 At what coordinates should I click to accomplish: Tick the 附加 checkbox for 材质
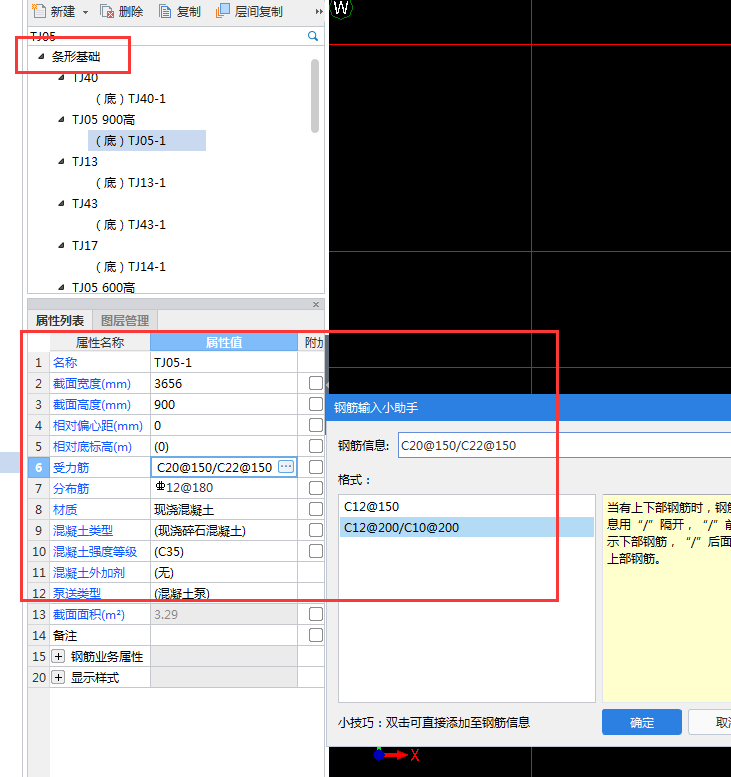click(x=316, y=509)
